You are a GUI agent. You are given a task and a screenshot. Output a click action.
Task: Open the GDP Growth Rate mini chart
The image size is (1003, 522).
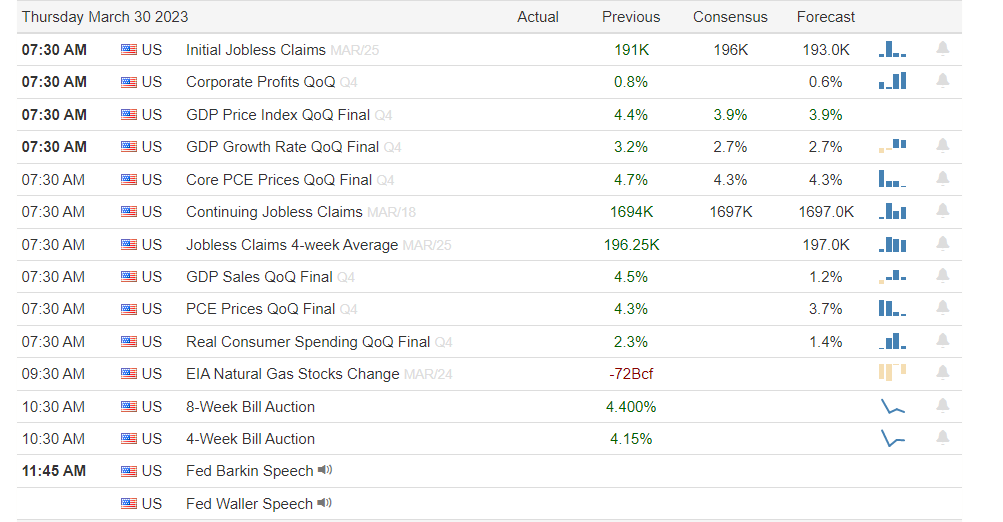pos(892,146)
